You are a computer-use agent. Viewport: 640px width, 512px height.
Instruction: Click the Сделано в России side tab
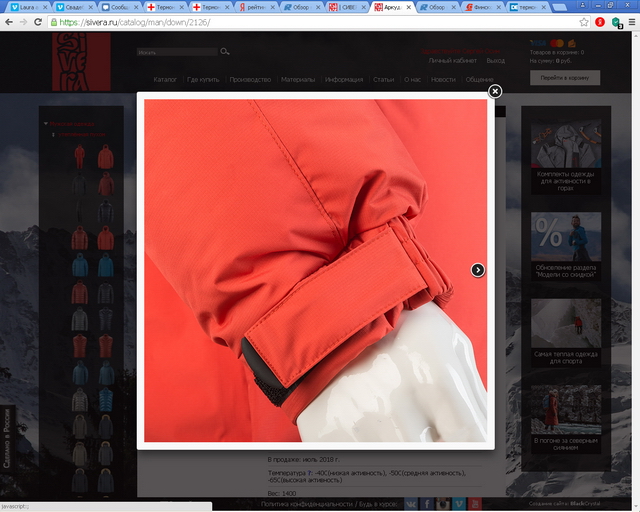[x=7, y=439]
